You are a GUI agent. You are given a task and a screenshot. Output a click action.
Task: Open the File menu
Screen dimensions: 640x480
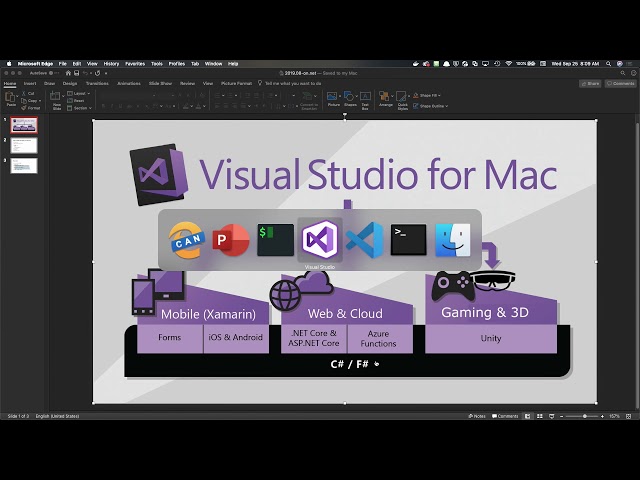click(x=62, y=64)
